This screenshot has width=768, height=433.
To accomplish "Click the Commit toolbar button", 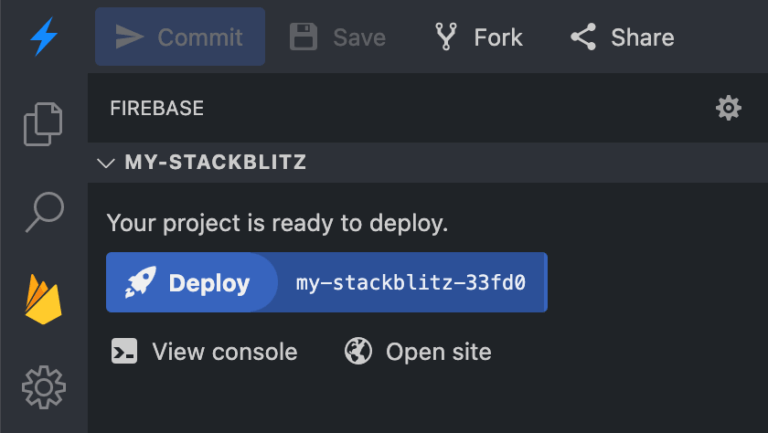I will [180, 37].
